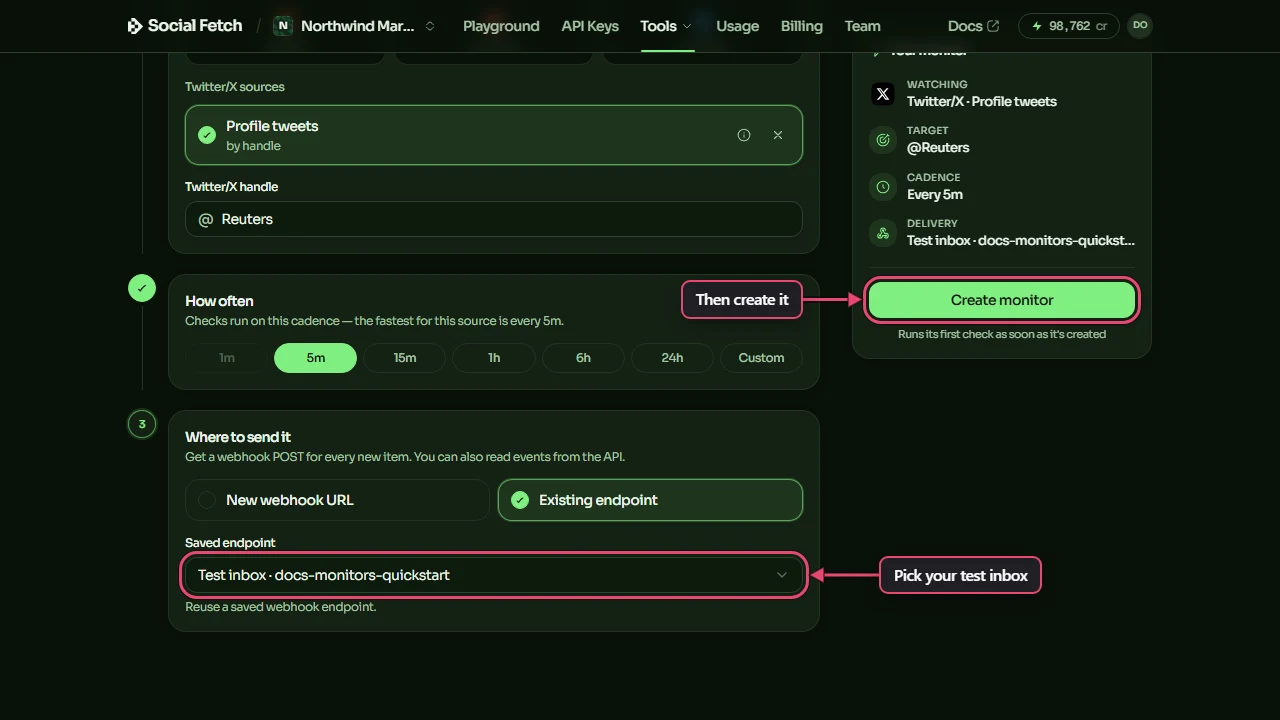Open the Usage page
This screenshot has height=720, width=1280.
tap(738, 26)
